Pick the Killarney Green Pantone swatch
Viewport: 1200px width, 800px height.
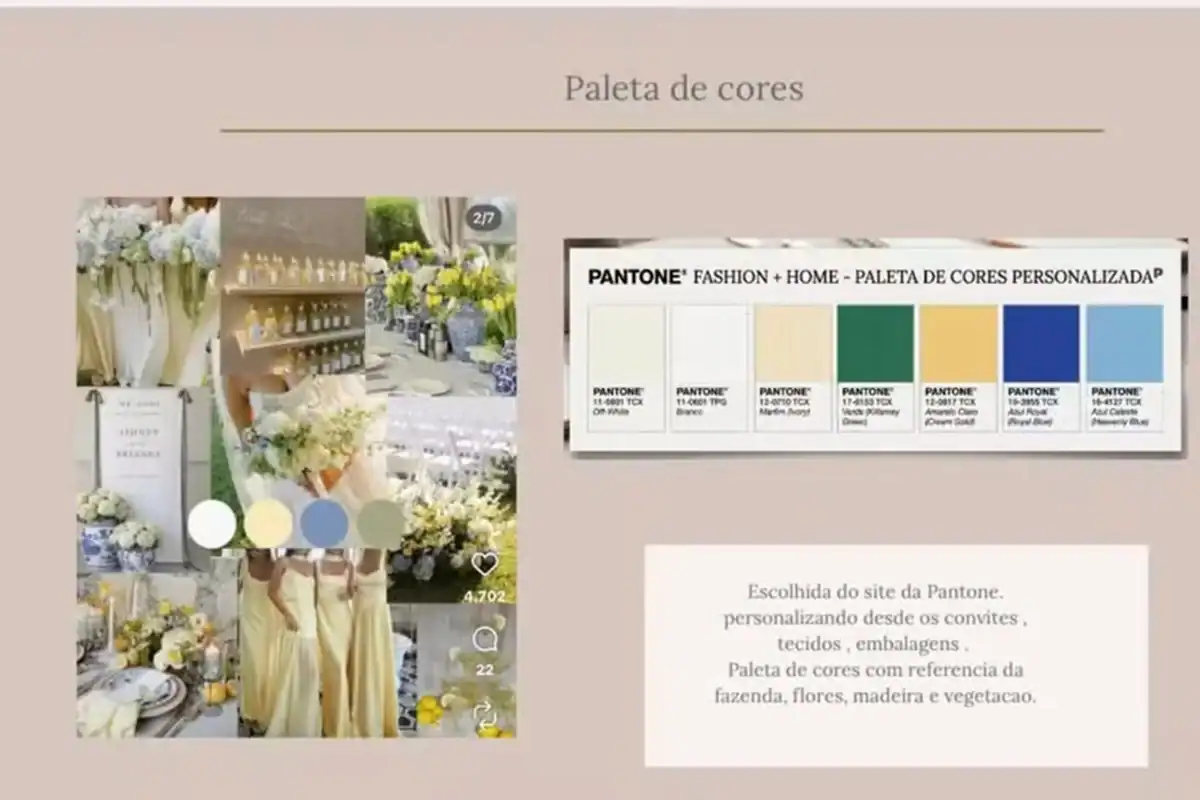[875, 344]
